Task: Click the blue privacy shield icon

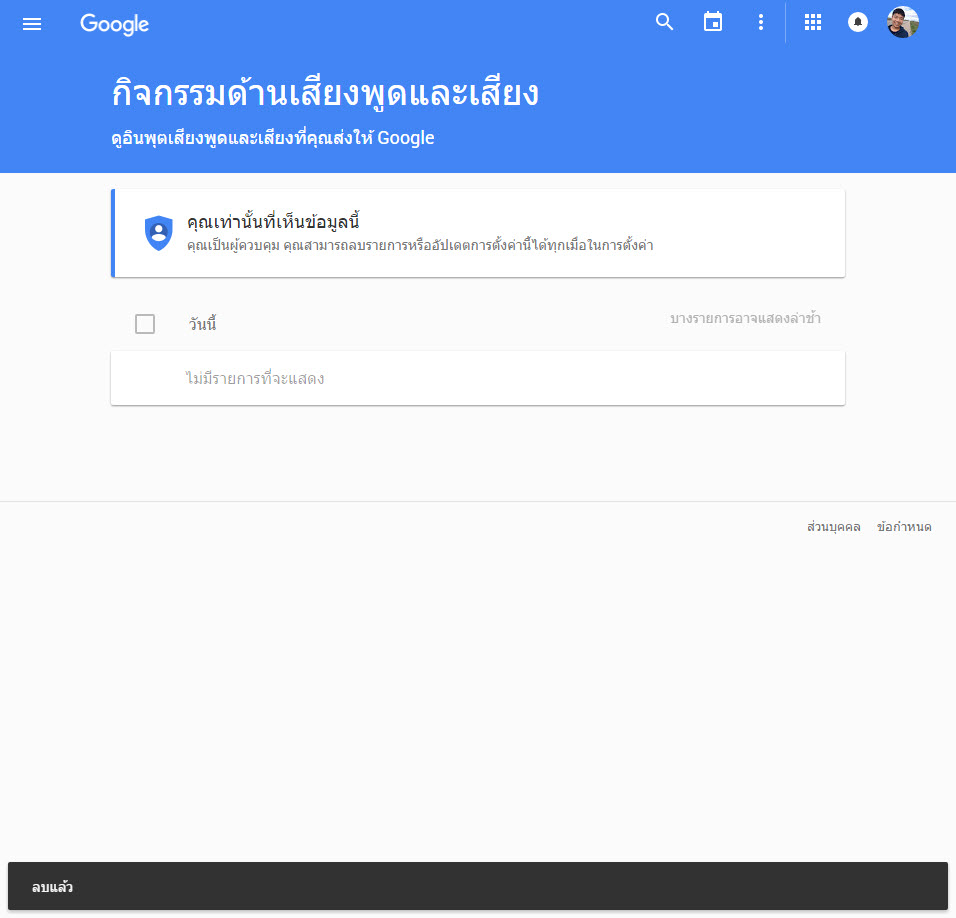Action: pos(159,233)
